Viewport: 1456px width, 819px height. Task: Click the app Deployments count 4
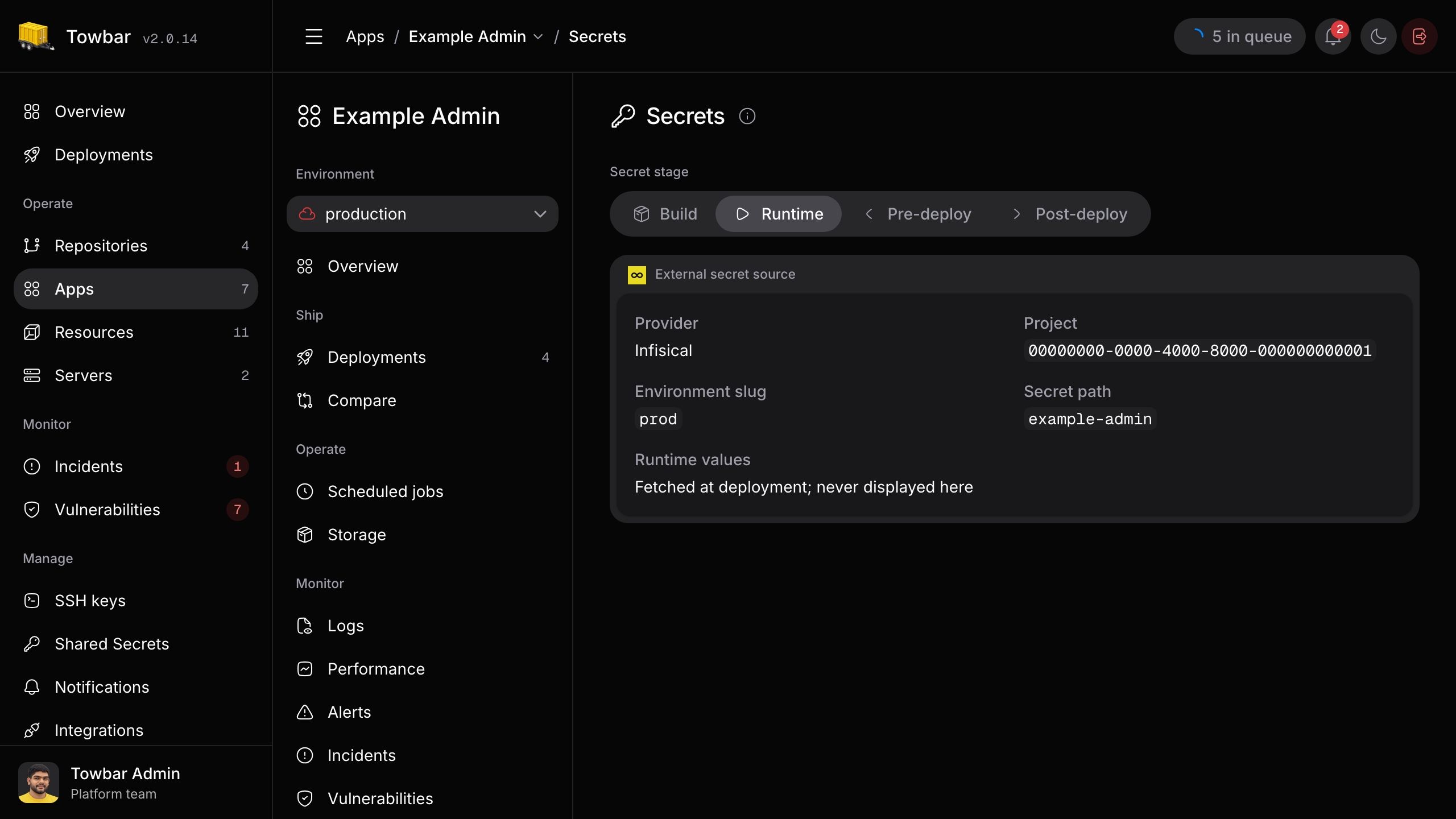[545, 357]
